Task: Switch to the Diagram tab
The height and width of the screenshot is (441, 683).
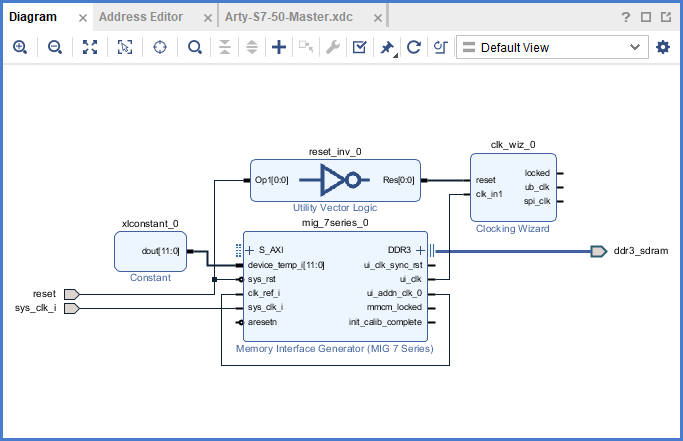Action: [x=33, y=17]
